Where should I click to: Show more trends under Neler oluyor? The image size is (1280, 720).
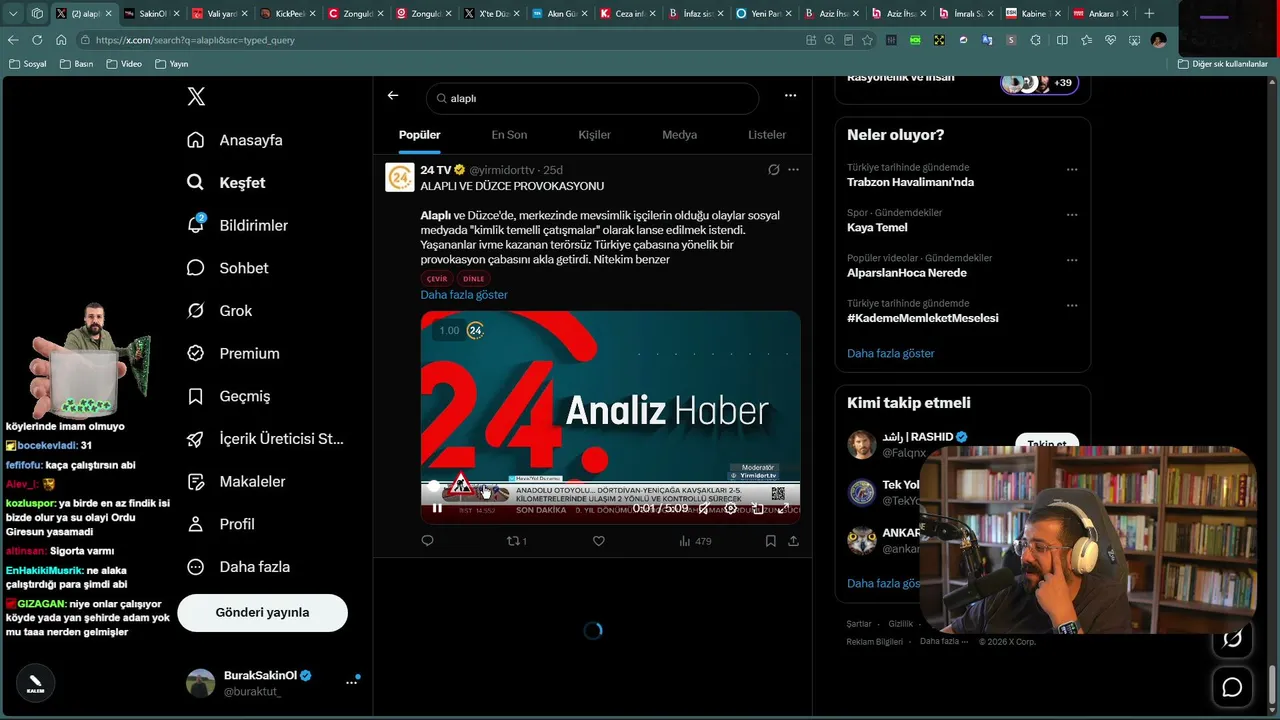(x=891, y=353)
